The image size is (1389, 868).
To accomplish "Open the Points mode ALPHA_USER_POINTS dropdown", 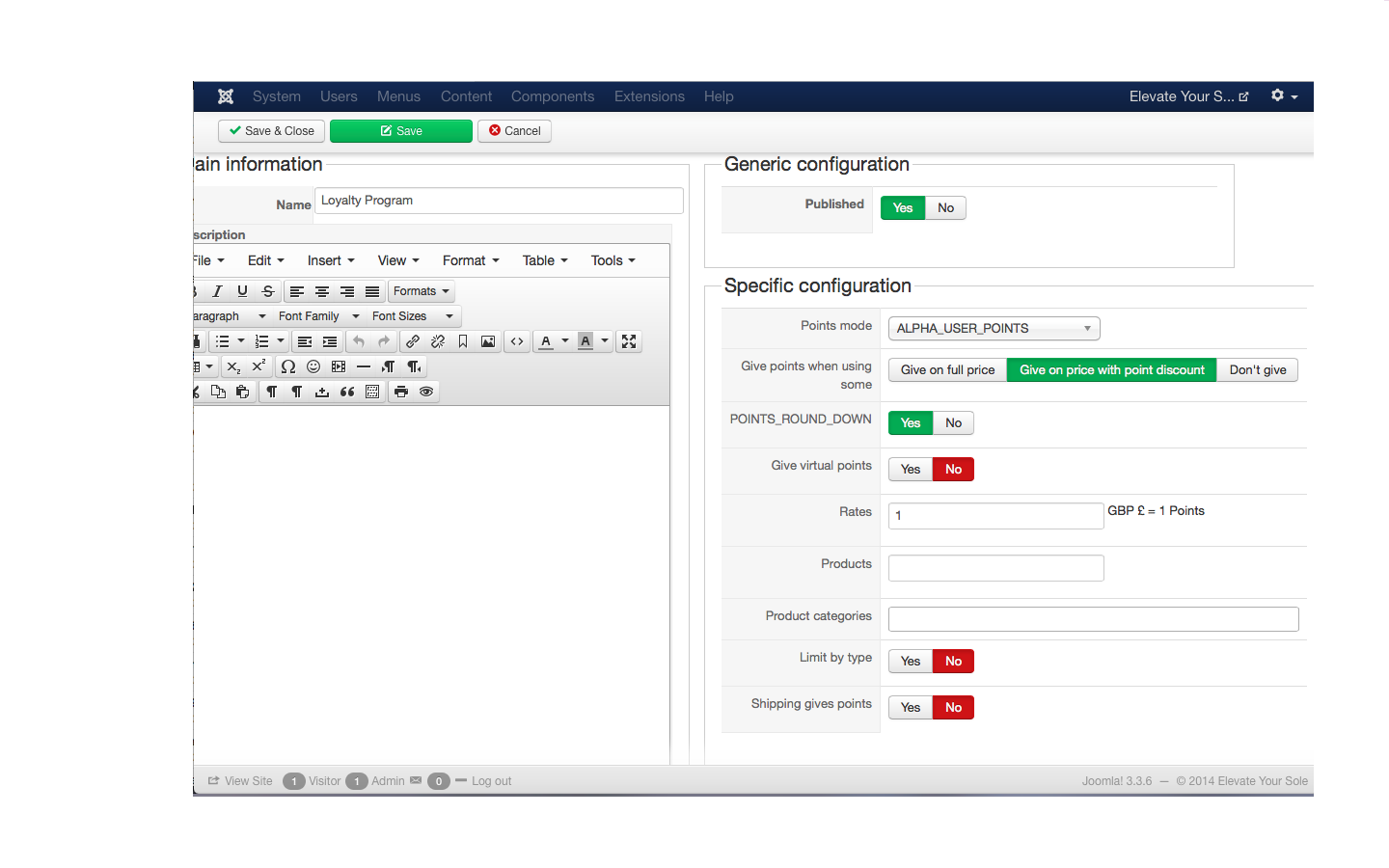I will point(994,329).
